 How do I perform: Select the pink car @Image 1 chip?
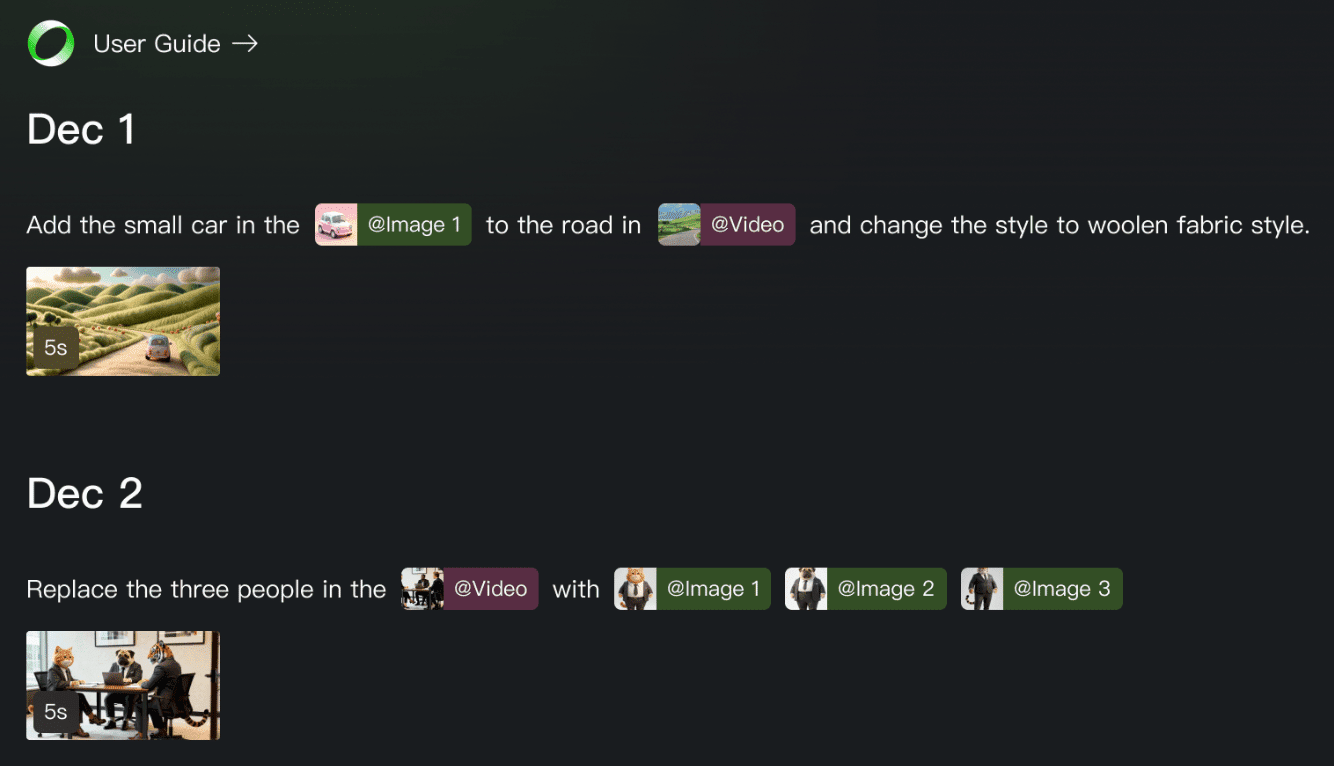tap(393, 225)
